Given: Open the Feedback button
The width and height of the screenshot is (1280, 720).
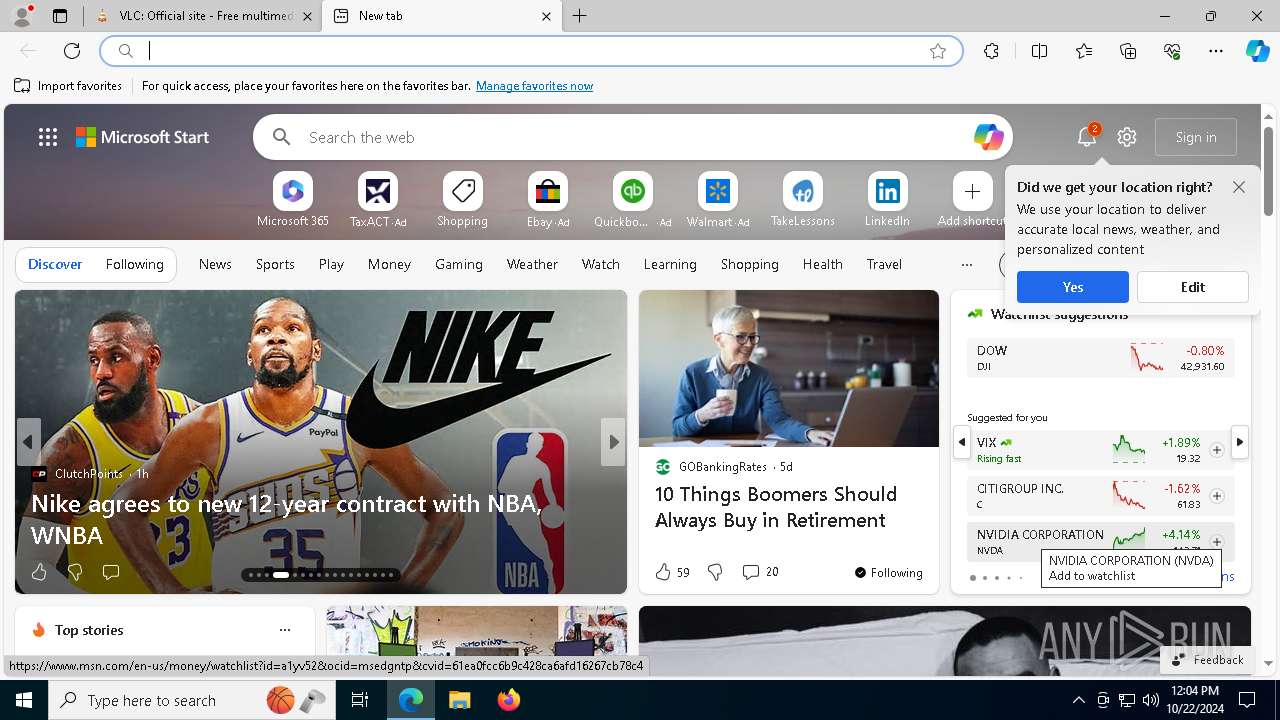Looking at the screenshot, I should click(x=1207, y=660).
